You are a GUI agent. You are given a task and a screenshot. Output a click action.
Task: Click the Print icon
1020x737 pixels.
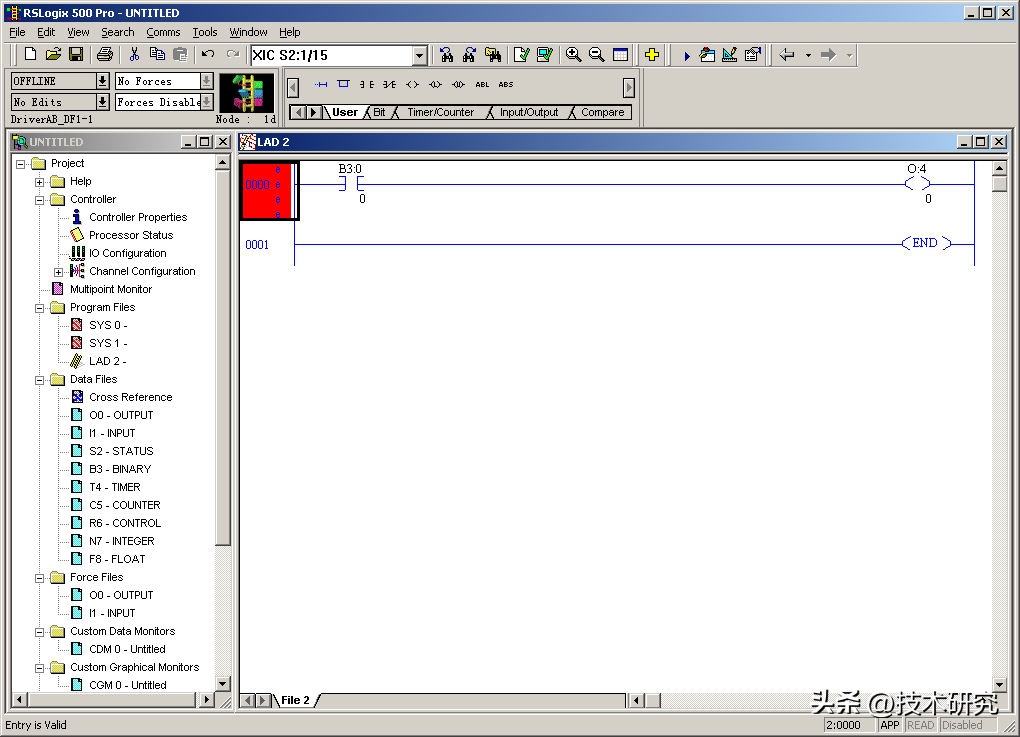[x=105, y=55]
